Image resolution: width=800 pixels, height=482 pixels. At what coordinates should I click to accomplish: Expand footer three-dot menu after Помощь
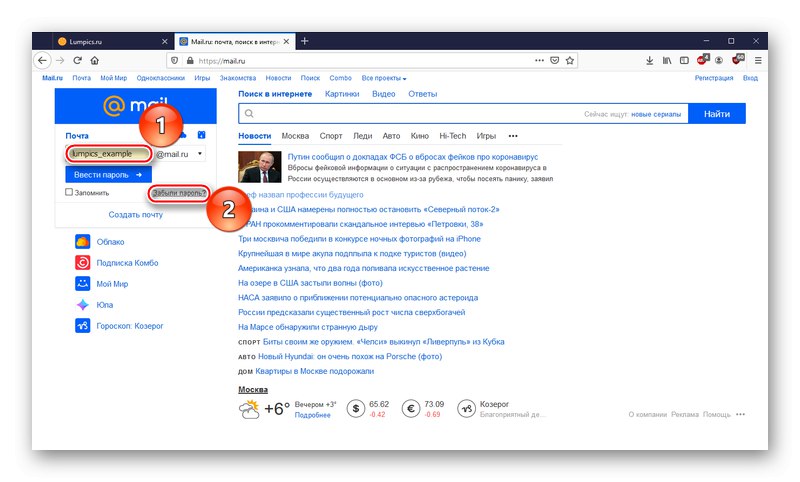click(x=740, y=414)
